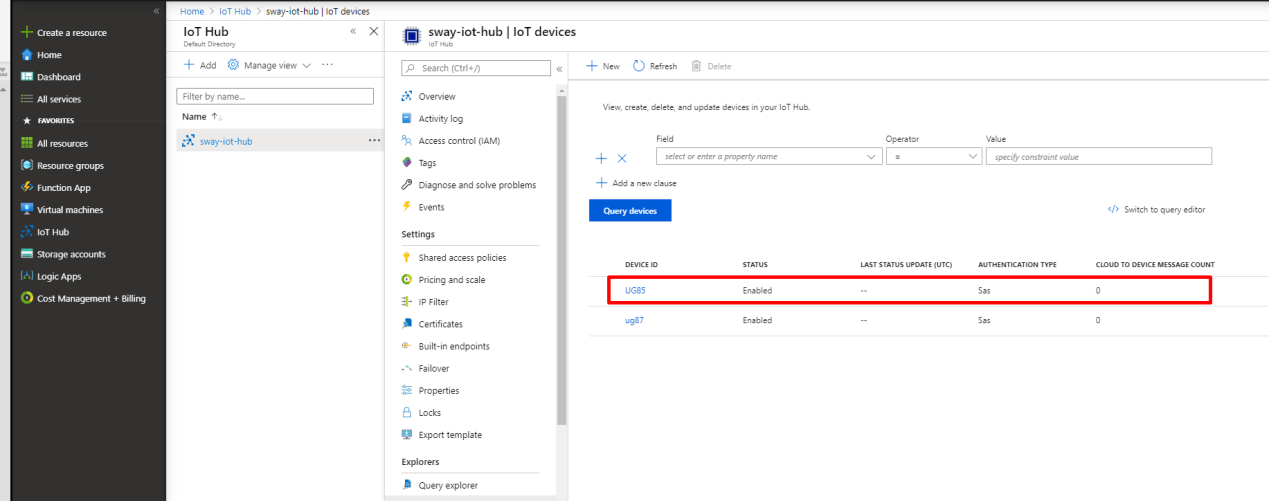Image resolution: width=1269 pixels, height=501 pixels.
Task: Add a filter clause with the plus icon
Action: pyautogui.click(x=601, y=158)
